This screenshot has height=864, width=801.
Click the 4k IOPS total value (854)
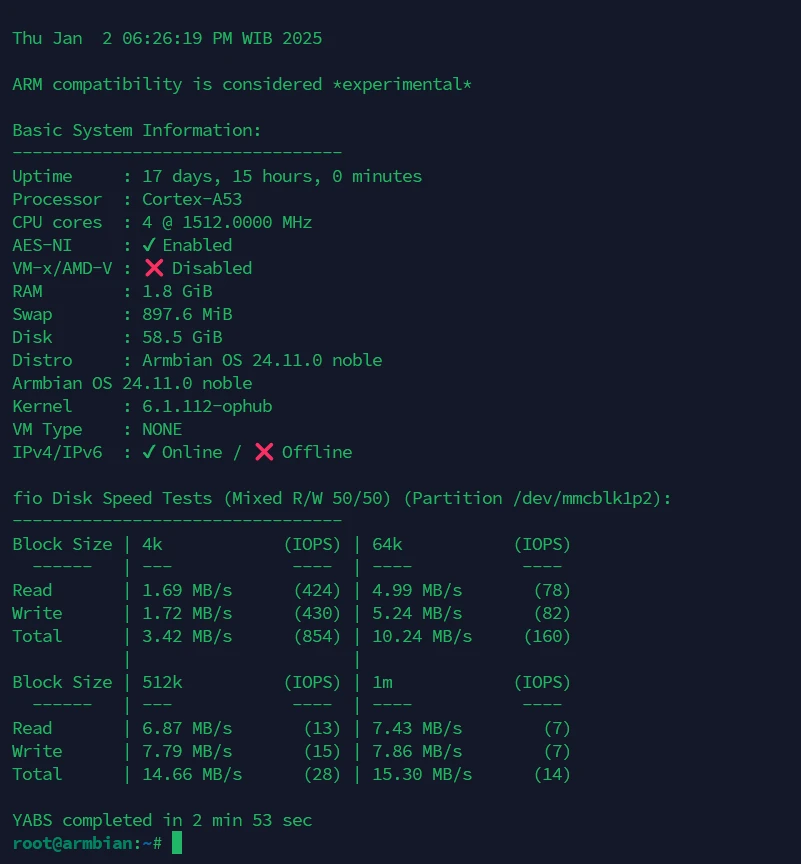click(x=317, y=636)
